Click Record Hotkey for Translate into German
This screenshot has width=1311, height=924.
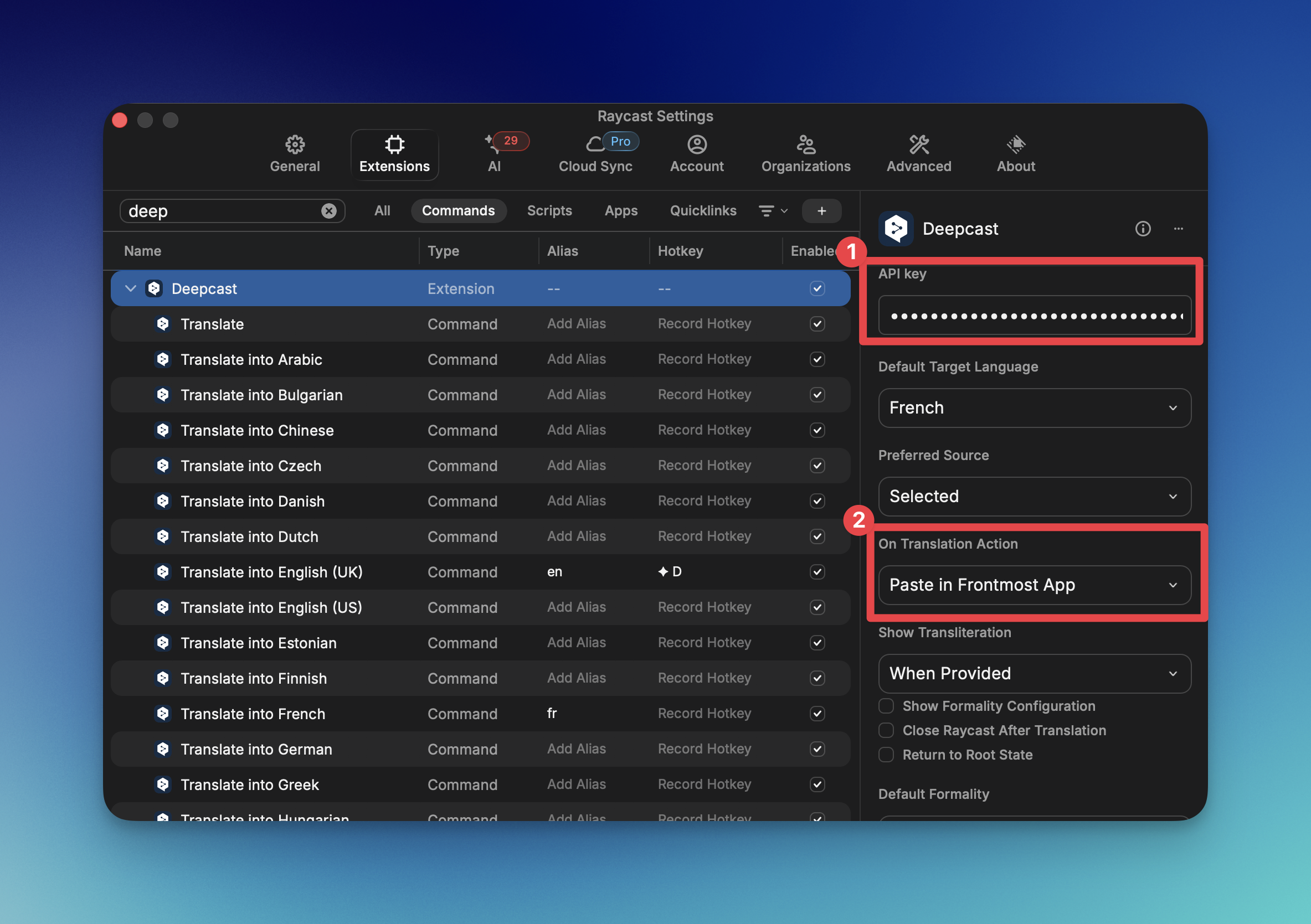pyautogui.click(x=704, y=749)
